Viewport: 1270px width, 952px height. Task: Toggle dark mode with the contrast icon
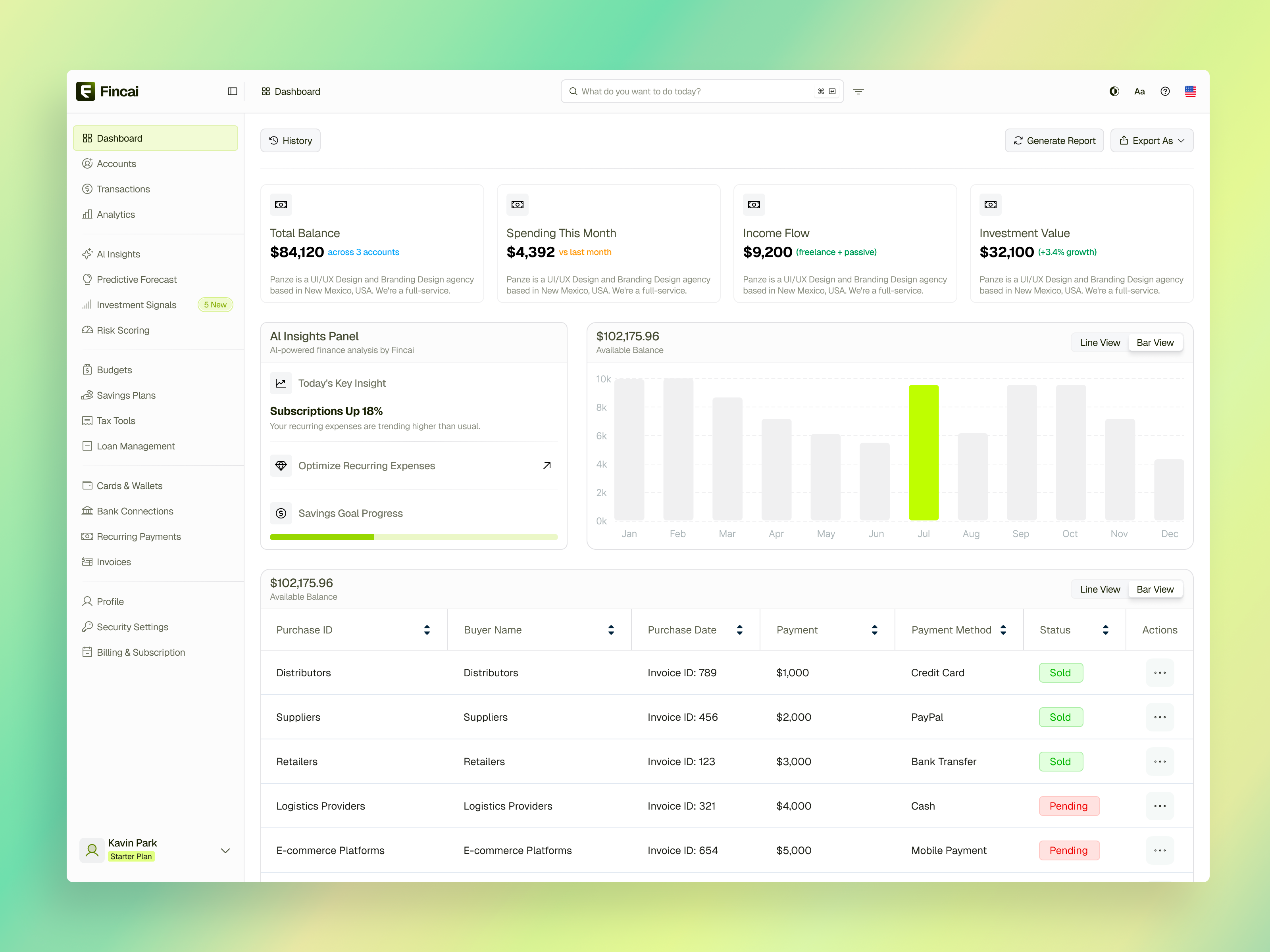point(1114,91)
